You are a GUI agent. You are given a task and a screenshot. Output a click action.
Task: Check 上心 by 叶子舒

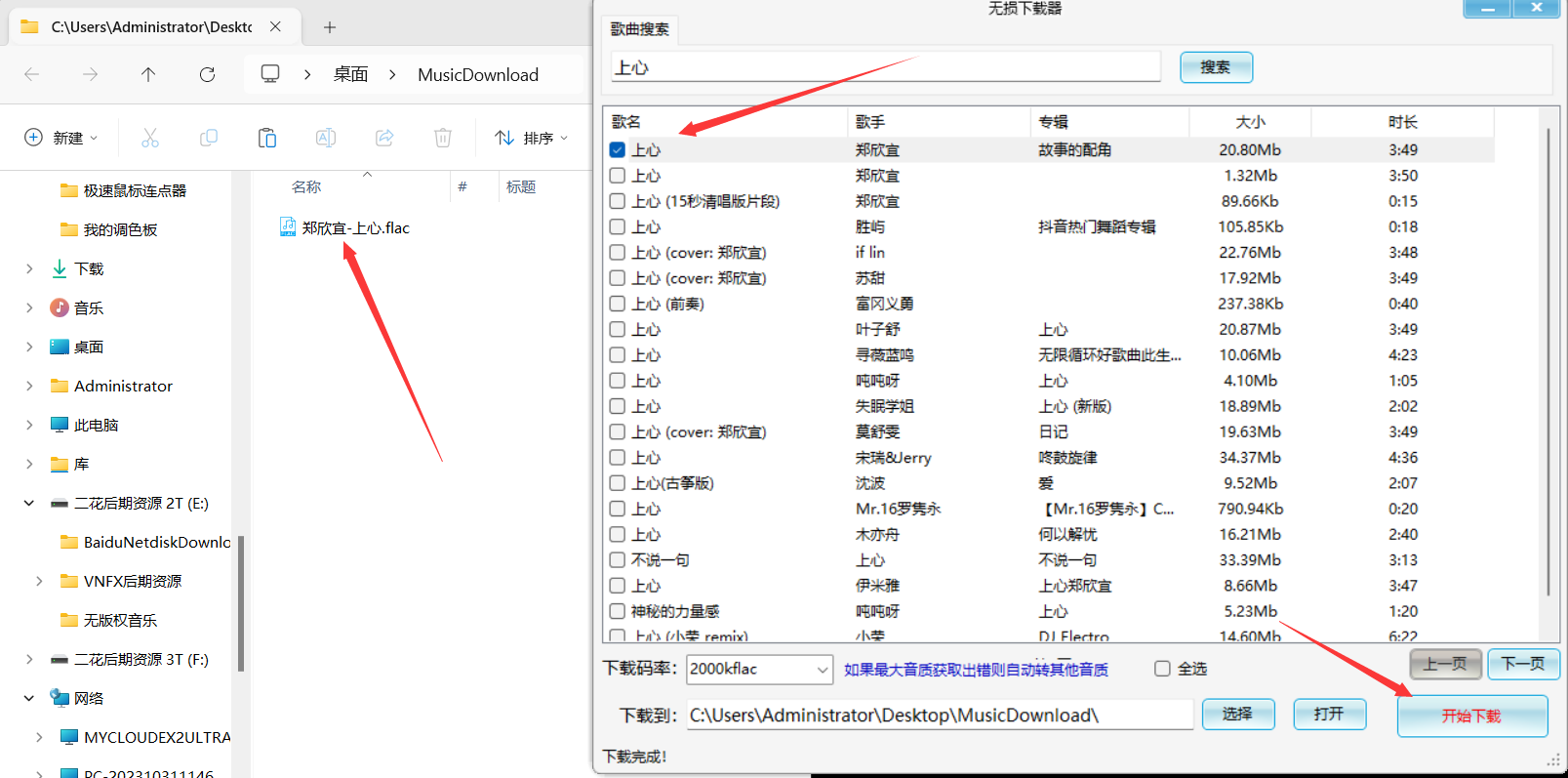617,329
